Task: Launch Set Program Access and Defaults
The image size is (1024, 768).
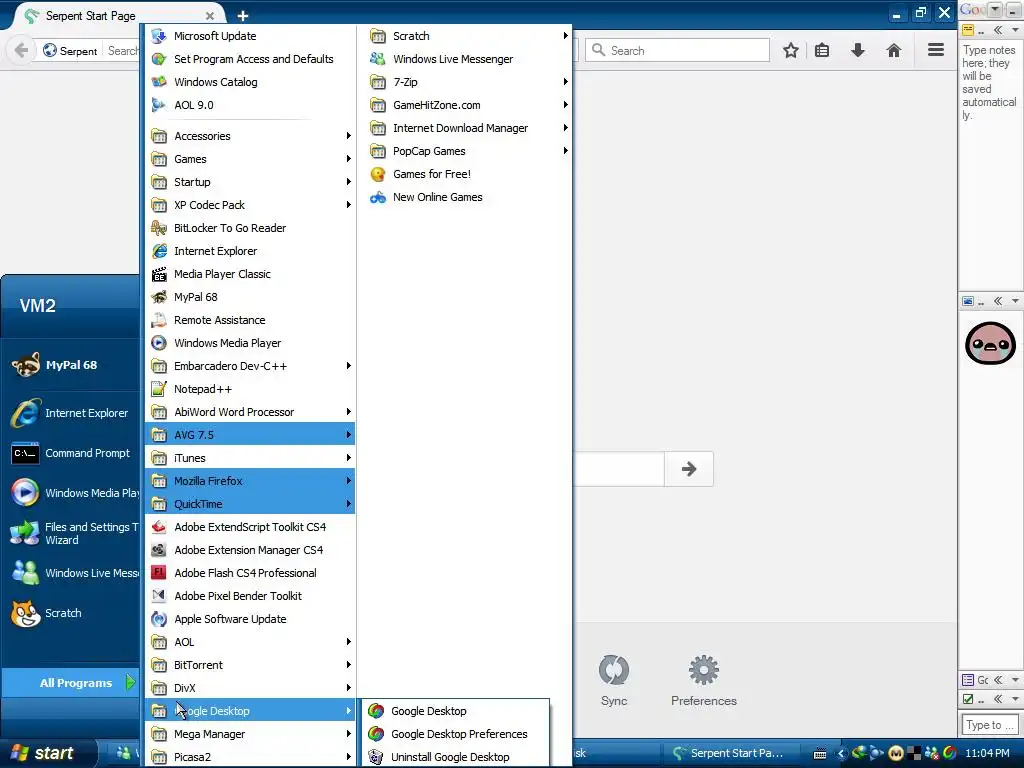Action: point(250,59)
